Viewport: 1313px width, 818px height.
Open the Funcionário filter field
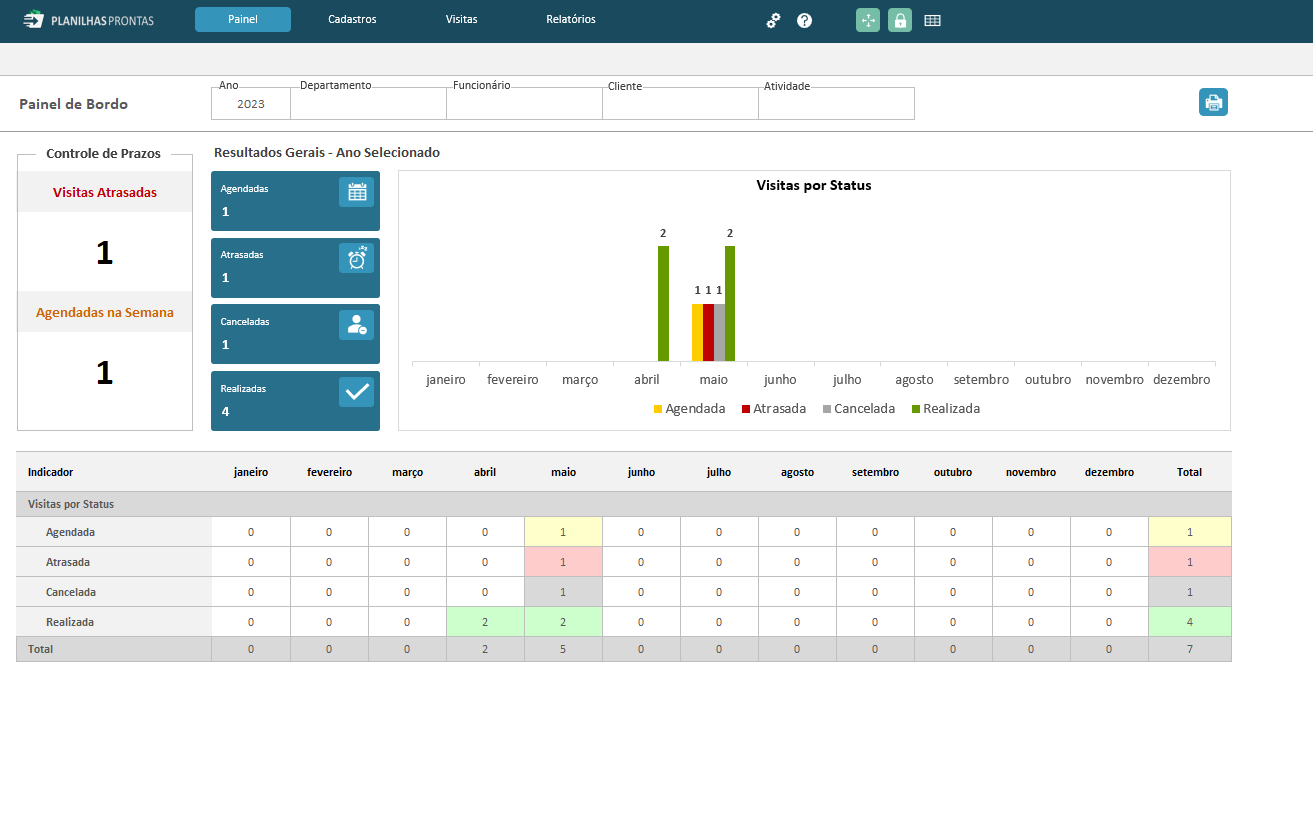pyautogui.click(x=525, y=104)
